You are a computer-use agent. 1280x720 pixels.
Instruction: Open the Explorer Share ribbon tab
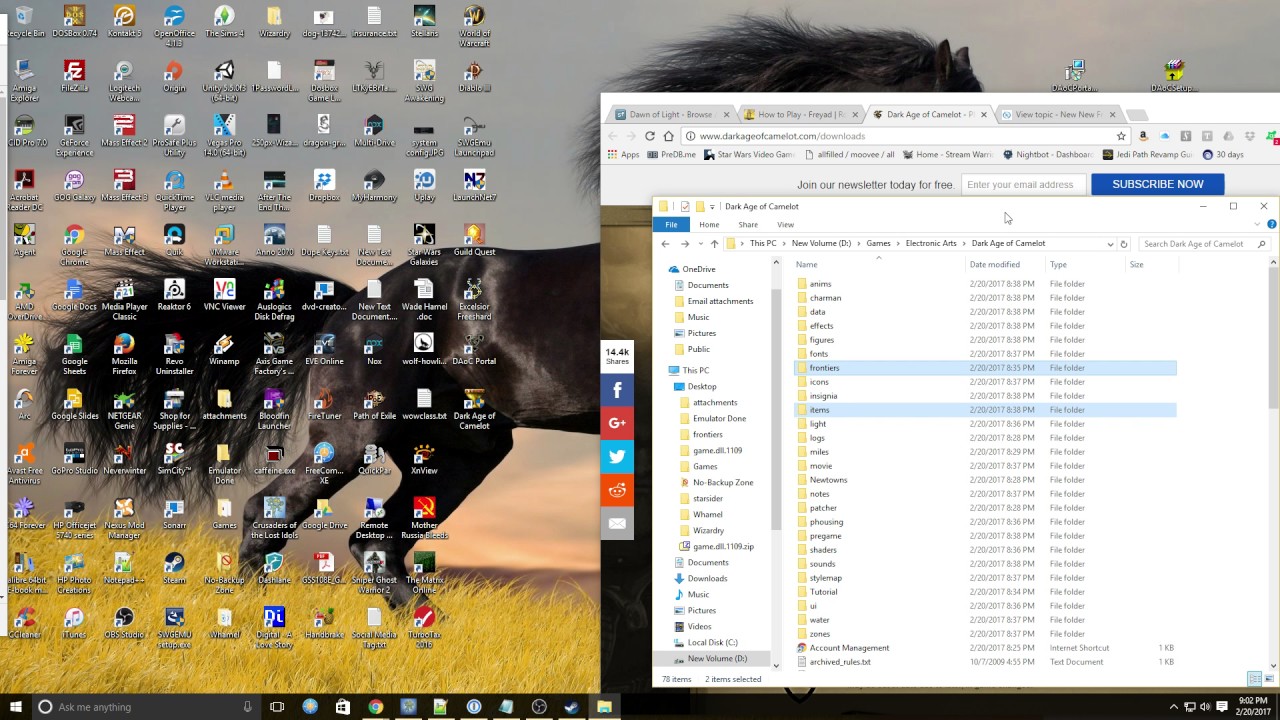pyautogui.click(x=748, y=225)
